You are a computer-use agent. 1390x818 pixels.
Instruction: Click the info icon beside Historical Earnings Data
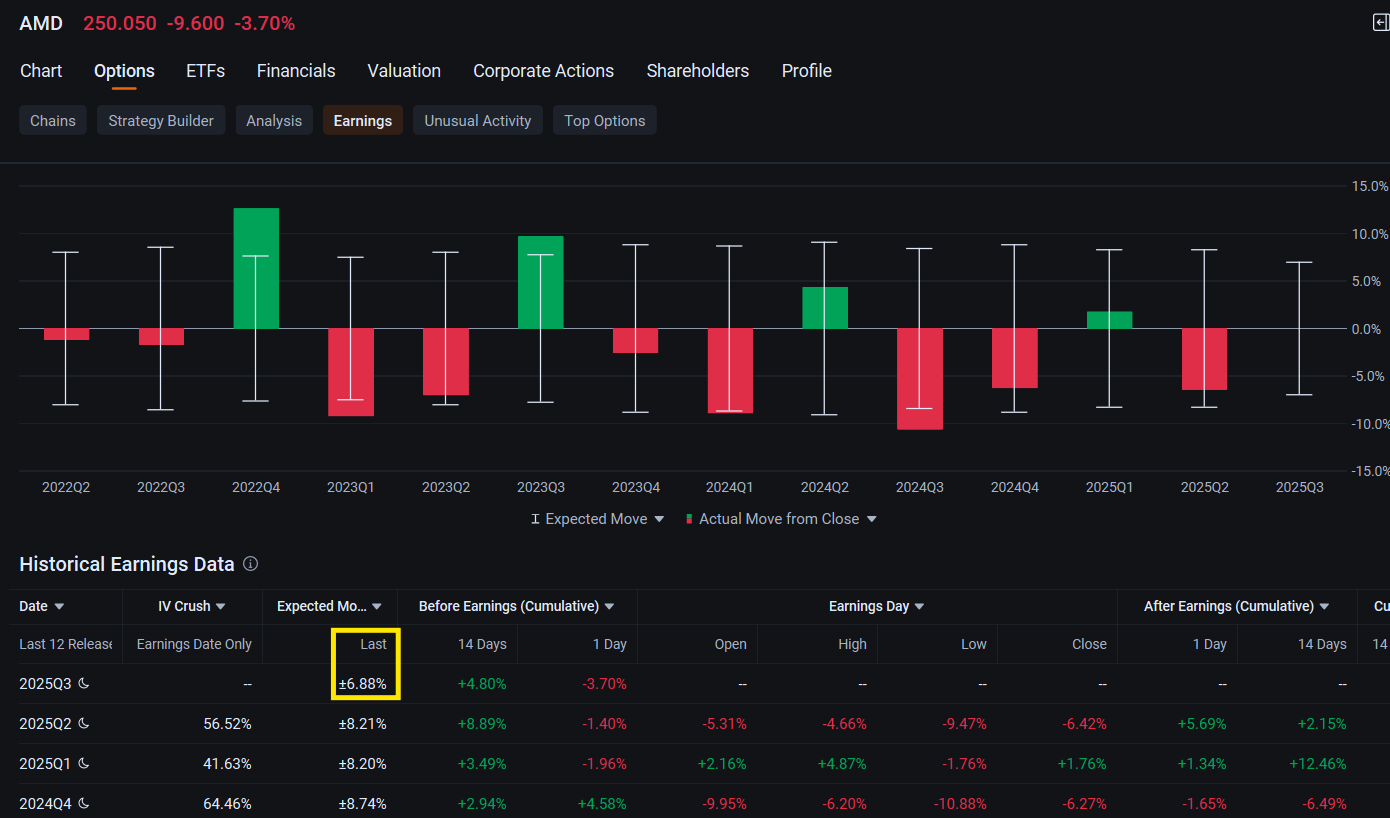point(251,564)
